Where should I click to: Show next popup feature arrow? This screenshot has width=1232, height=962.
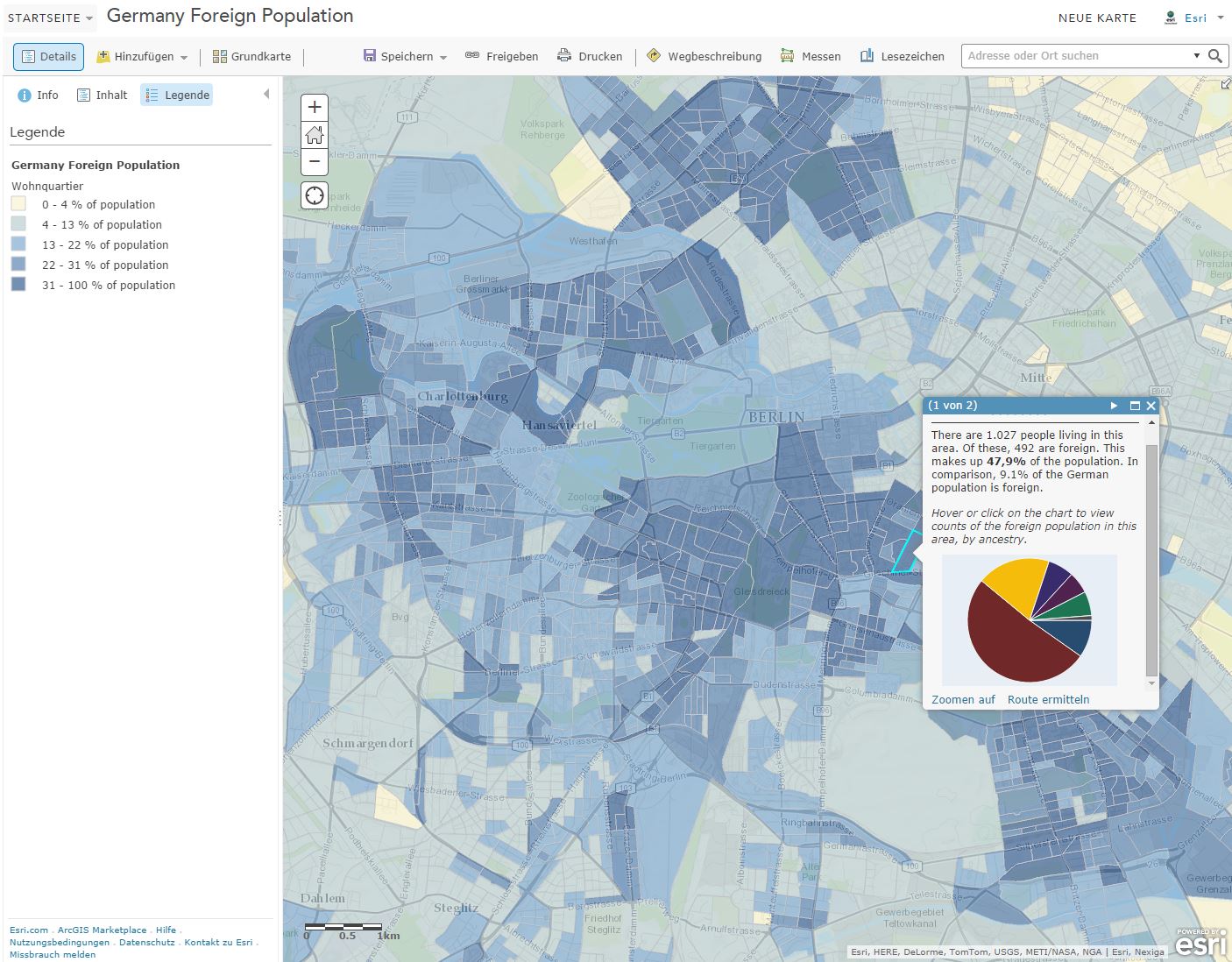[1114, 406]
